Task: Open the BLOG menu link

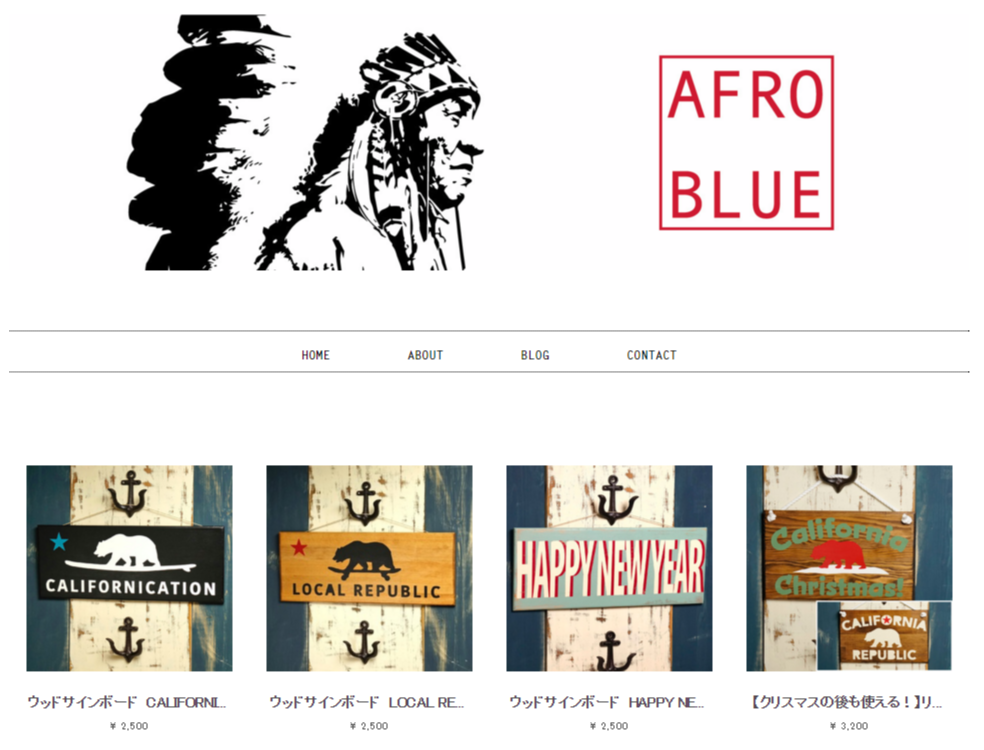Action: [x=535, y=355]
